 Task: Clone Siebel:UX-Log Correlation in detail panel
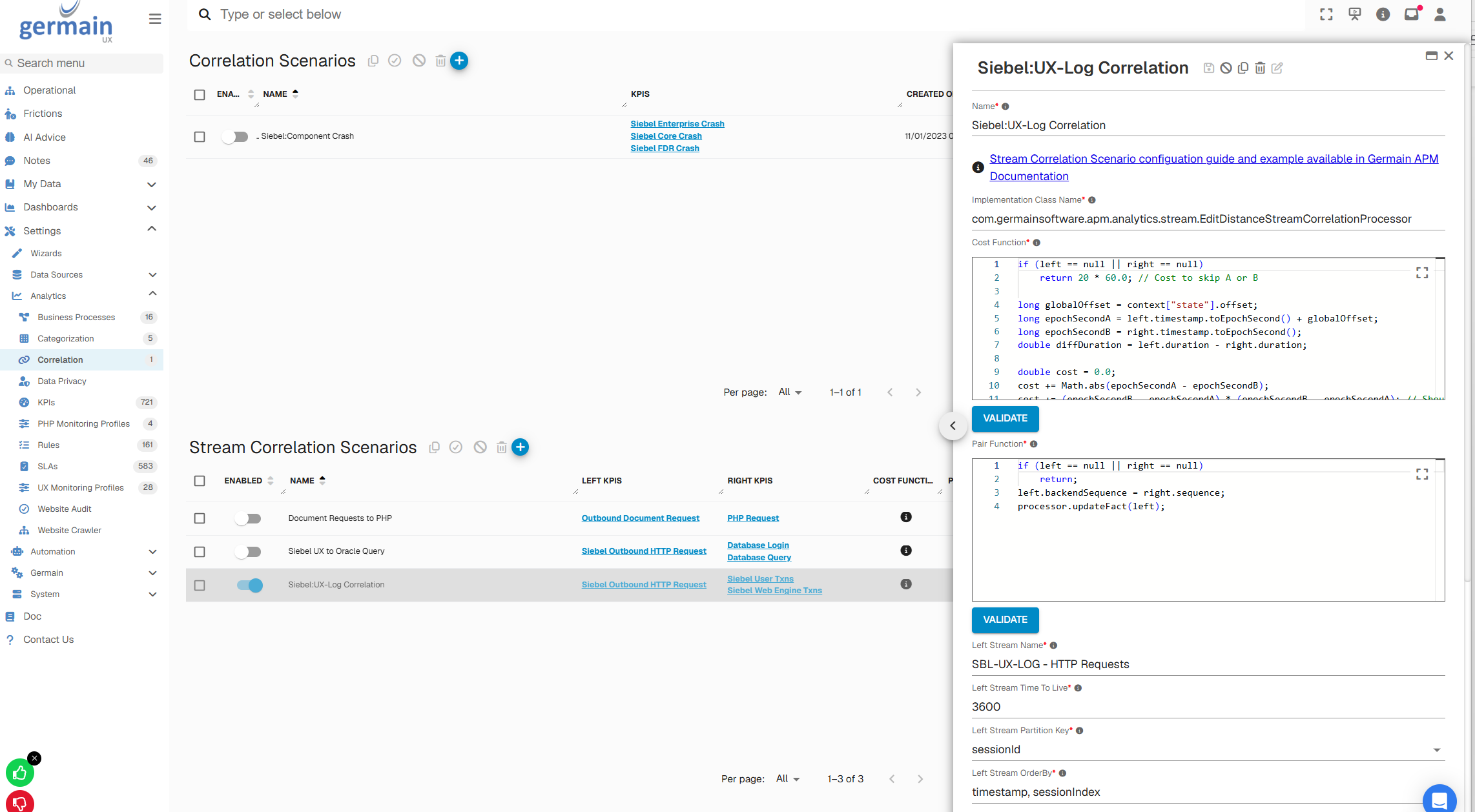1243,68
